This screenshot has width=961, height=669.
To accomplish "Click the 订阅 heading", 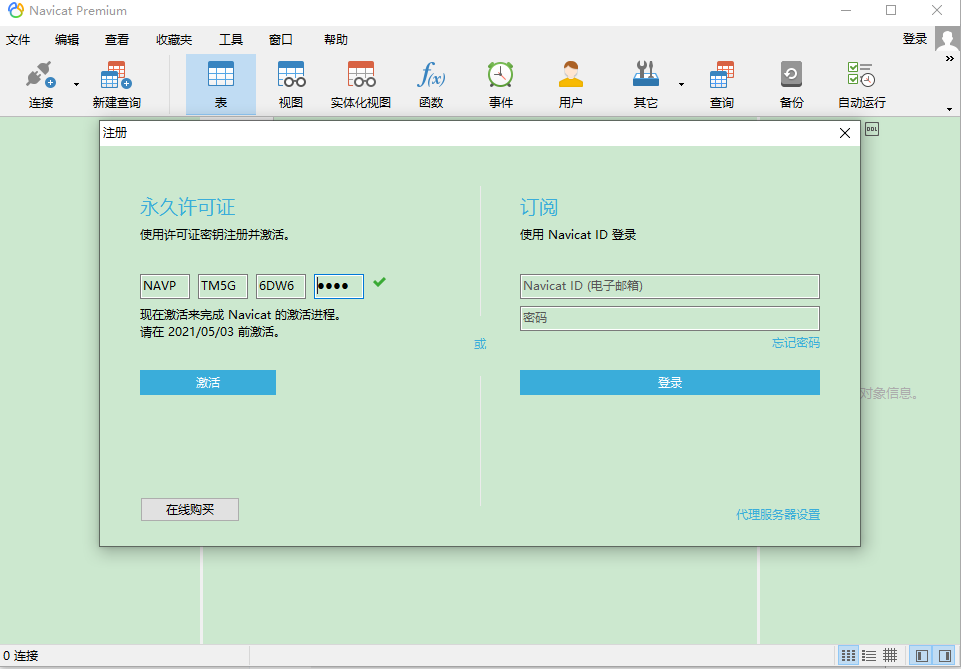I will [x=539, y=207].
